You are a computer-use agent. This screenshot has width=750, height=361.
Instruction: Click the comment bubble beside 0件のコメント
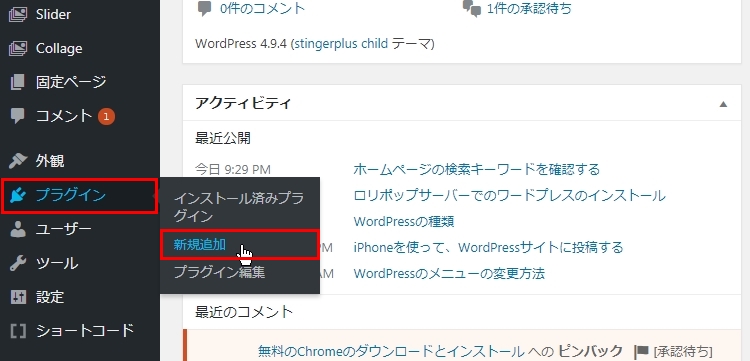coord(204,9)
